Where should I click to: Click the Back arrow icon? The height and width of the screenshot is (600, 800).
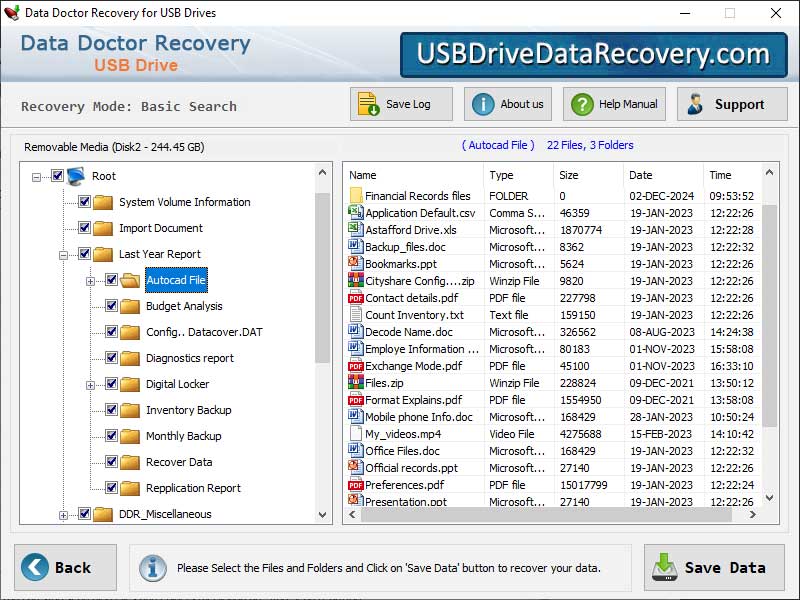tap(36, 567)
